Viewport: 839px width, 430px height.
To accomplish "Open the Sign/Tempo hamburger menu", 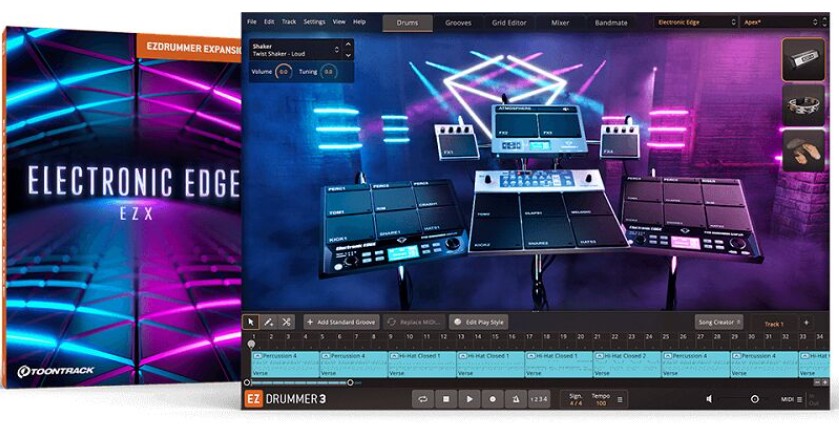I will (x=620, y=399).
